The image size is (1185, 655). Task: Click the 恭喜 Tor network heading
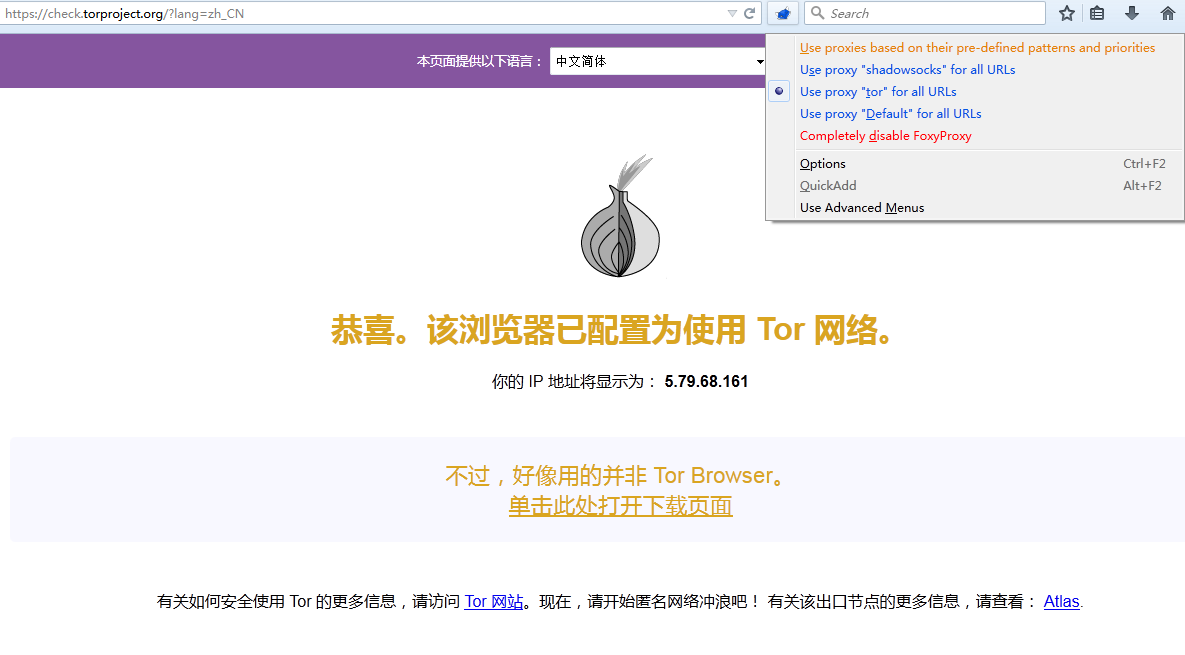(612, 330)
